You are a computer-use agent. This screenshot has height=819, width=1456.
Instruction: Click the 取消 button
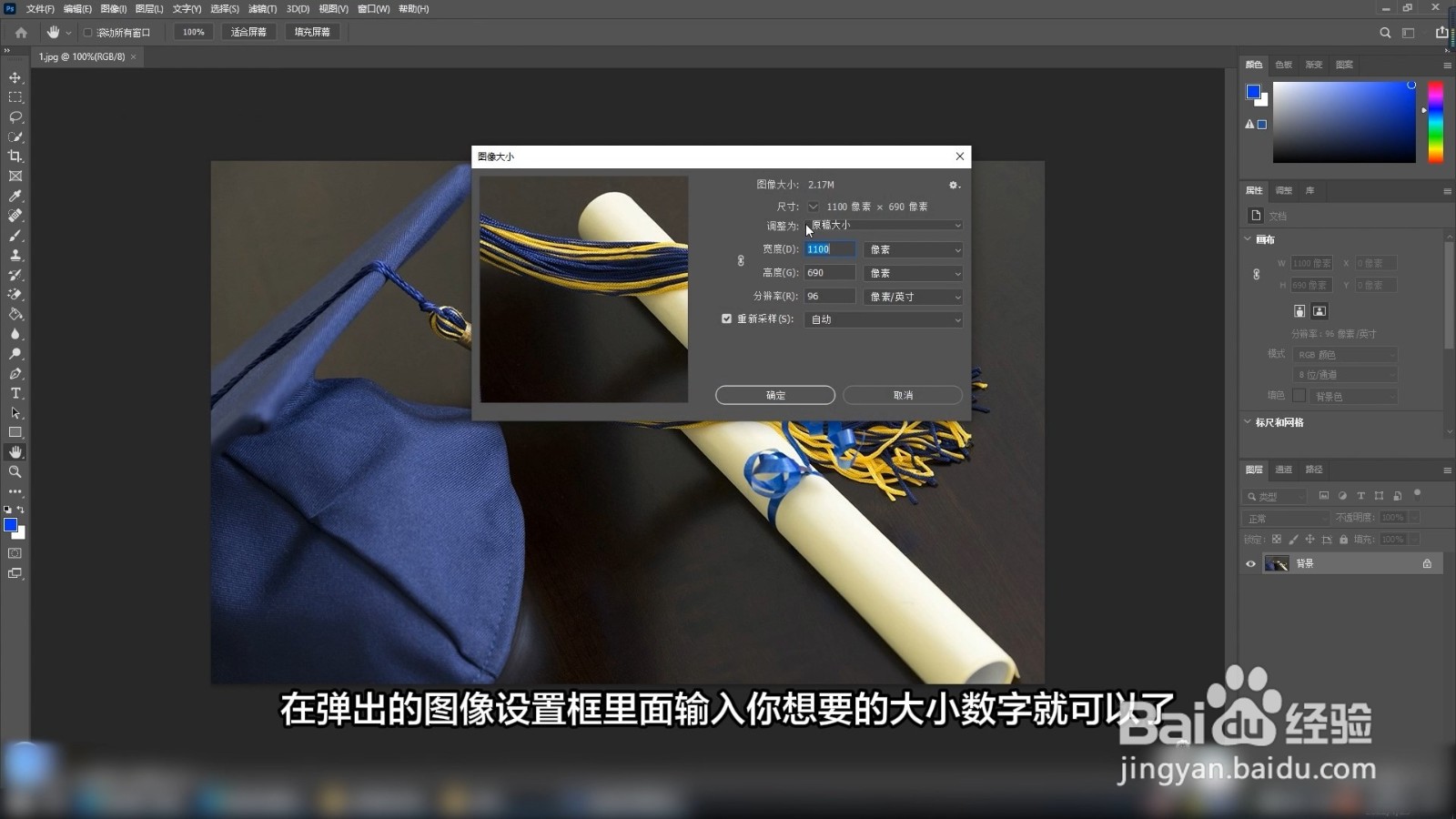pos(903,395)
